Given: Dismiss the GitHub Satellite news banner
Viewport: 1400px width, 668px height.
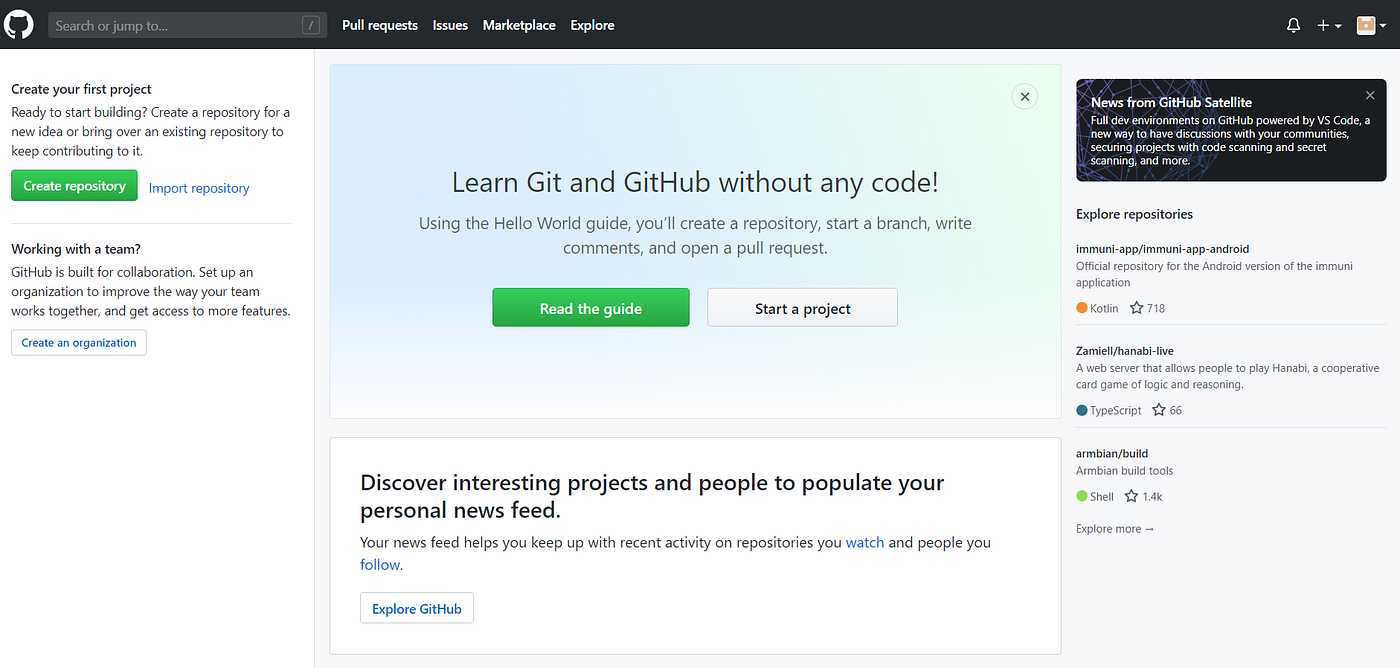Looking at the screenshot, I should pos(1369,94).
